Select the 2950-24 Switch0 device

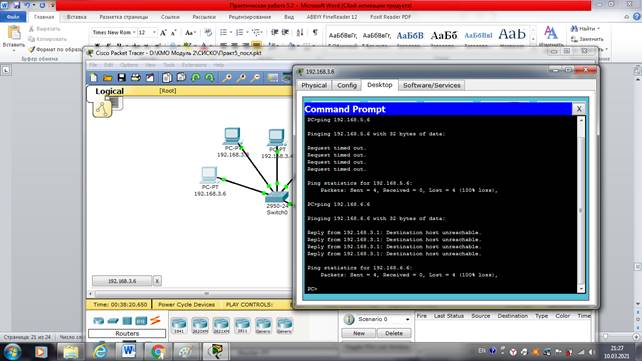[277, 198]
